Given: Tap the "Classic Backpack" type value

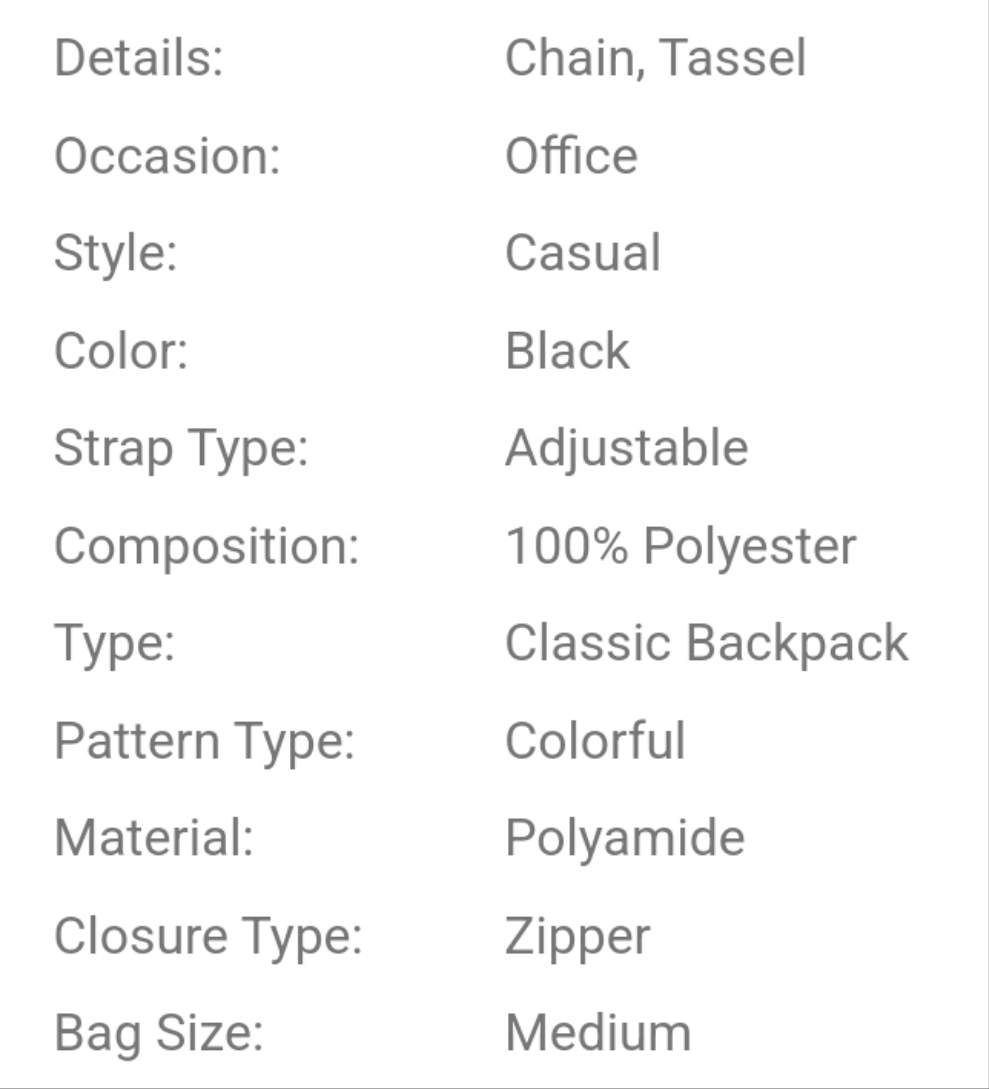Looking at the screenshot, I should [x=706, y=643].
